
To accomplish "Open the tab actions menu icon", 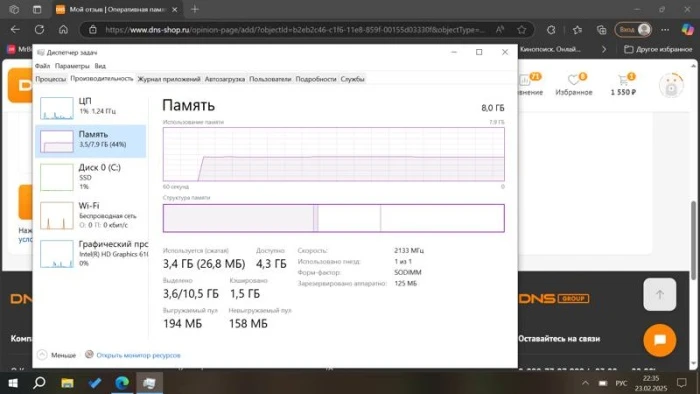I will tap(37, 9).
